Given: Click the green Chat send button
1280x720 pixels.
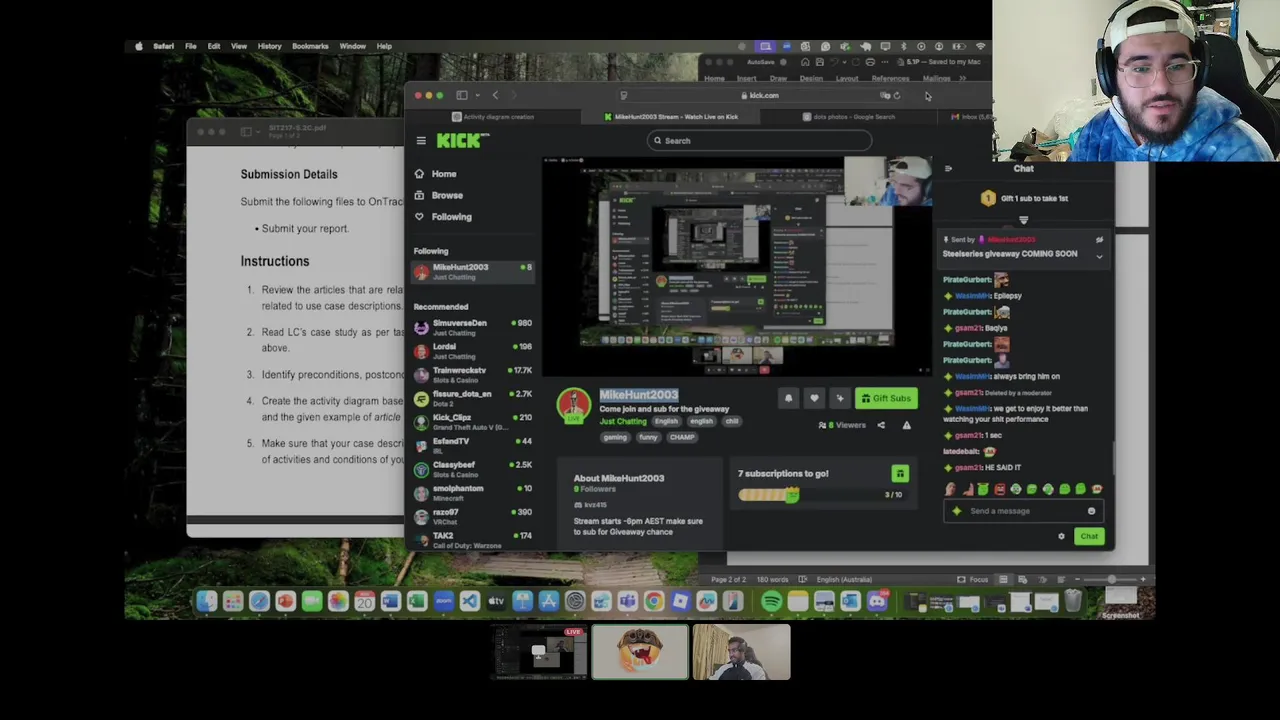Looking at the screenshot, I should point(1088,537).
